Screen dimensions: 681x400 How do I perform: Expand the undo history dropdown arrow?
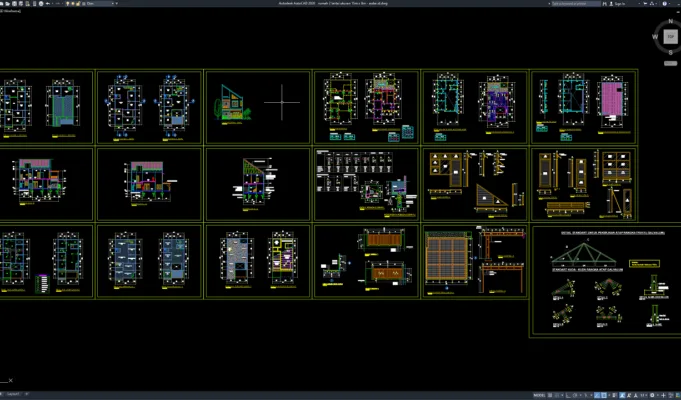(53, 3)
